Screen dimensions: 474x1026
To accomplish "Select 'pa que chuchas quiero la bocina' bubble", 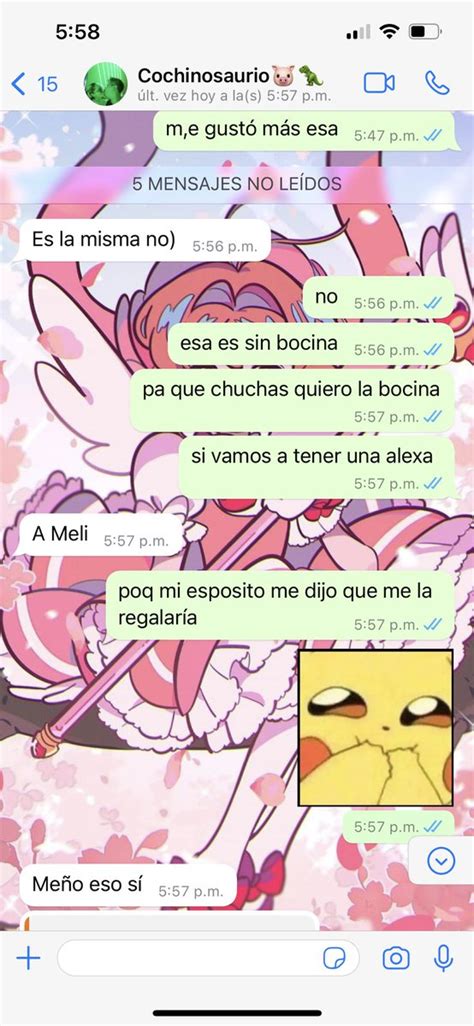I will [292, 400].
